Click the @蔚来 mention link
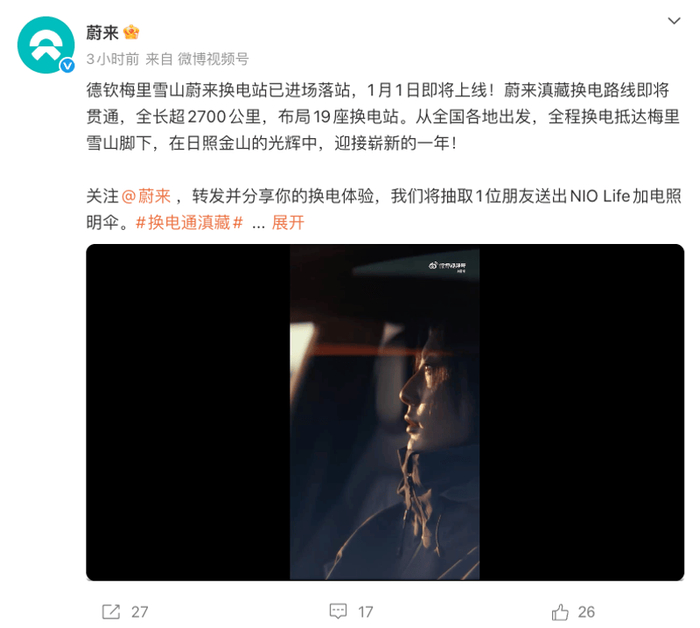Screen dimensions: 700x628 click(x=146, y=196)
